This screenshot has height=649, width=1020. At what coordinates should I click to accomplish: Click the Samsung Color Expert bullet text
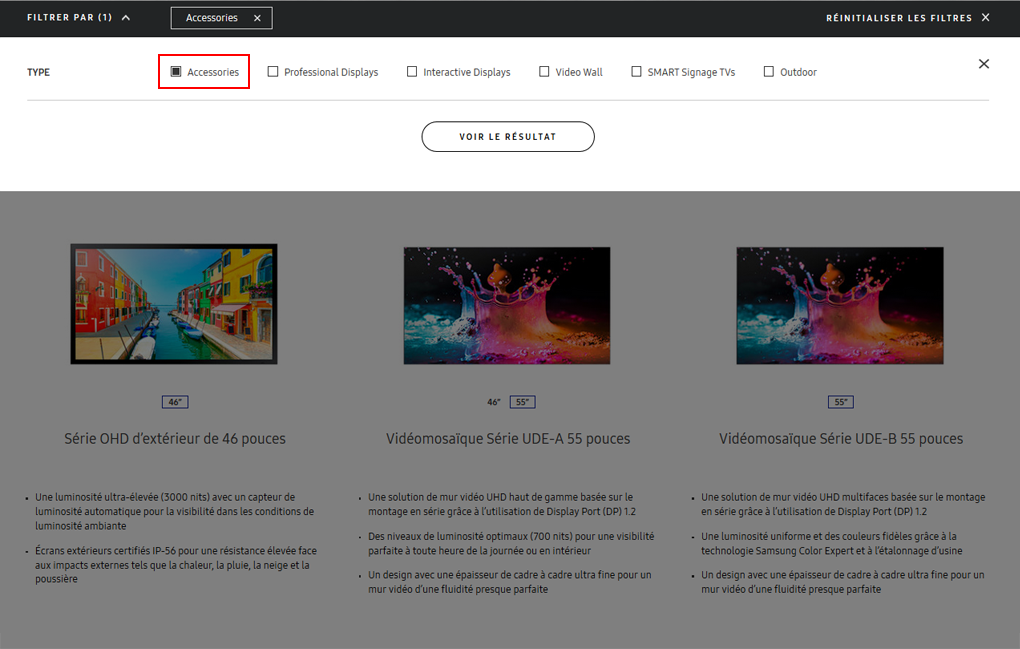point(831,543)
